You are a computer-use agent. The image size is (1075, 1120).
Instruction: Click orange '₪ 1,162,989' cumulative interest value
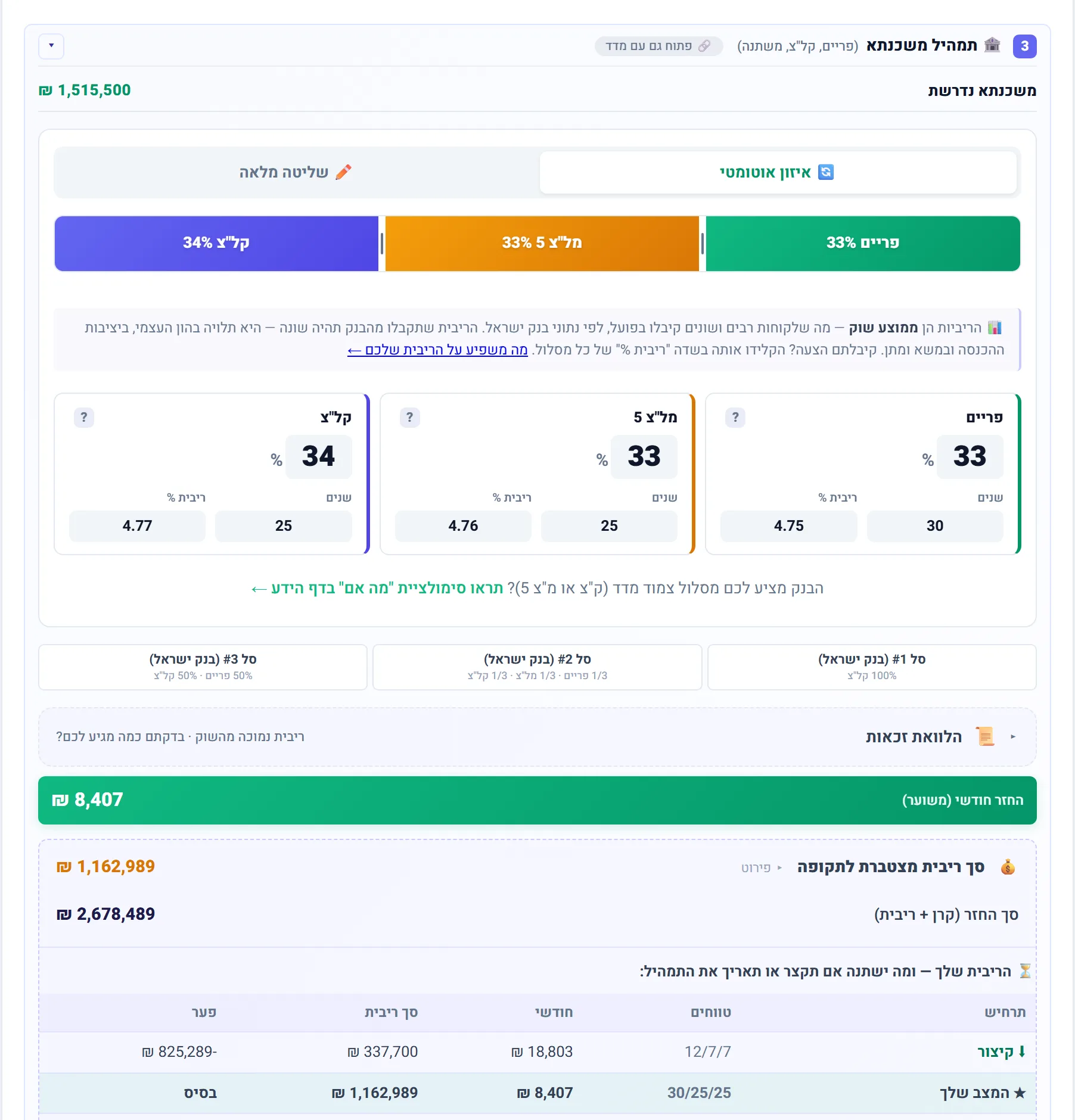[x=105, y=866]
